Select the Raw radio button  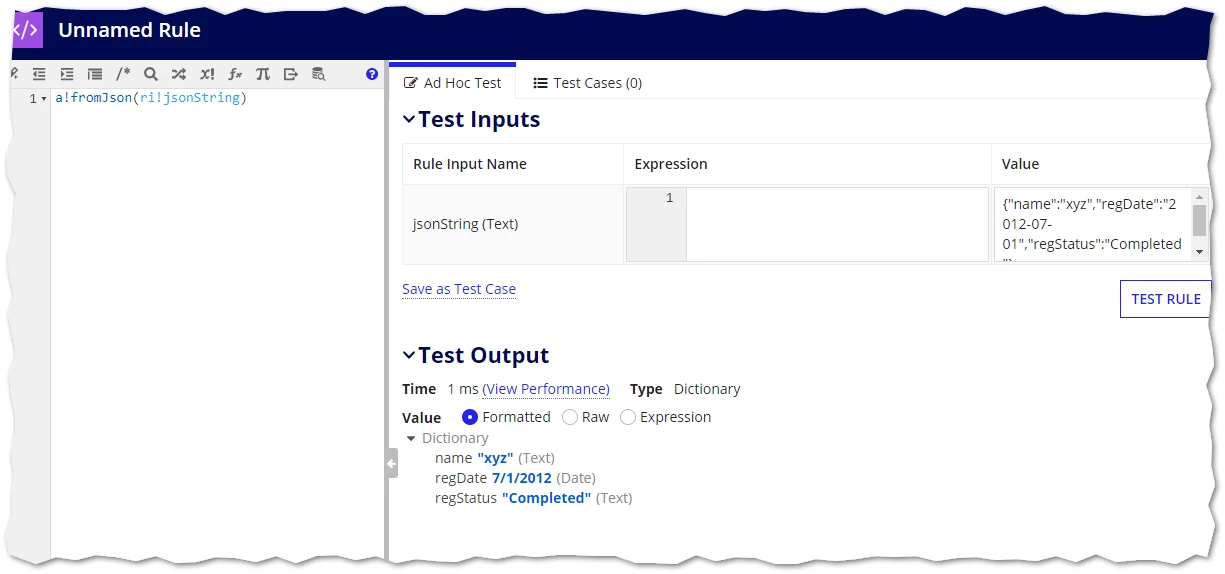[x=570, y=417]
